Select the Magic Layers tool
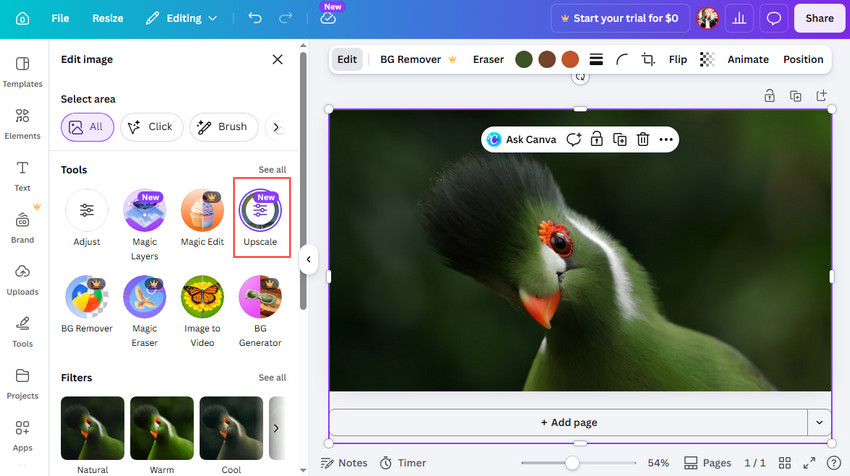The height and width of the screenshot is (476, 850). tap(145, 225)
